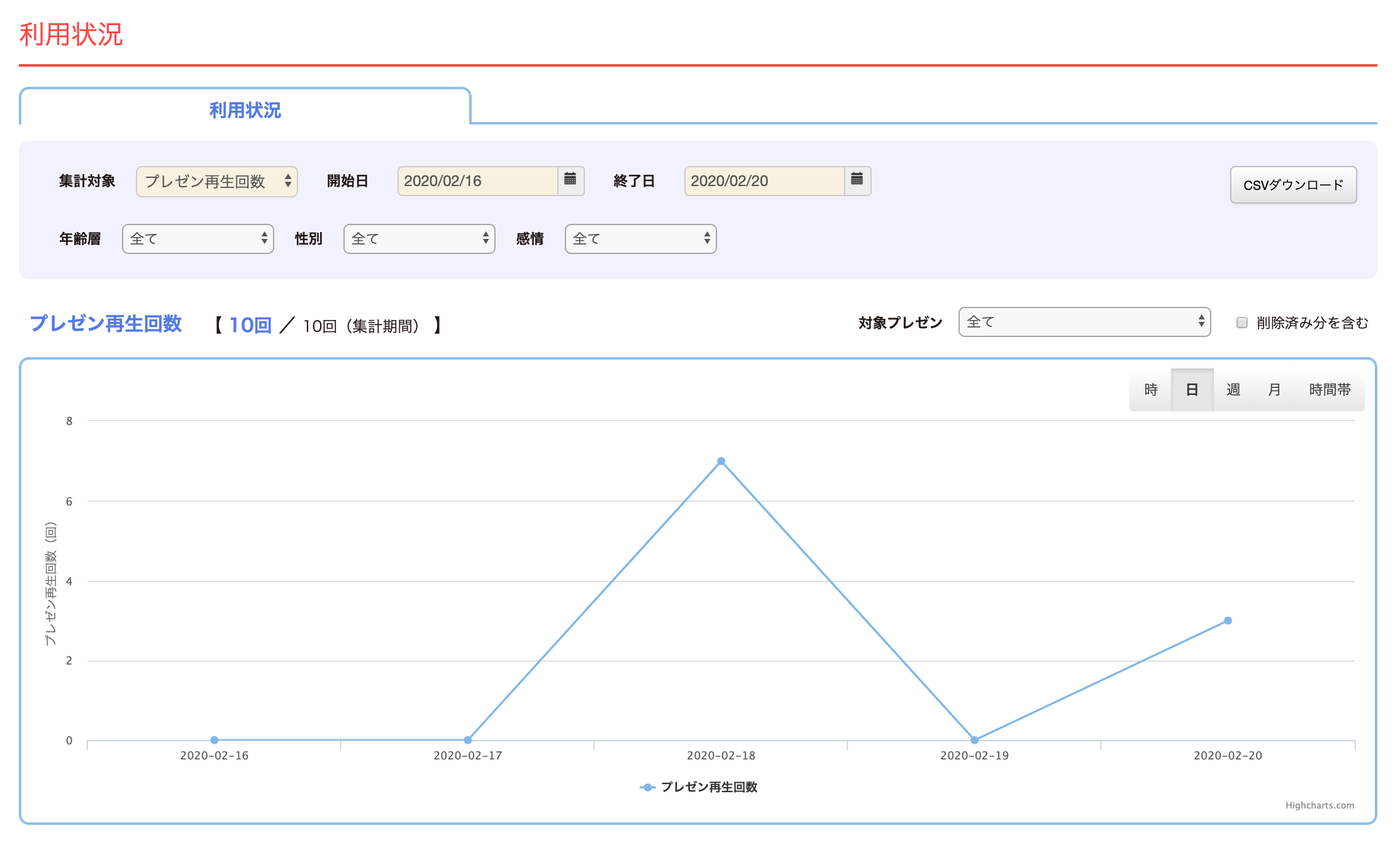Click the red 利用状況 page title
This screenshot has width=1400, height=845.
coord(71,34)
